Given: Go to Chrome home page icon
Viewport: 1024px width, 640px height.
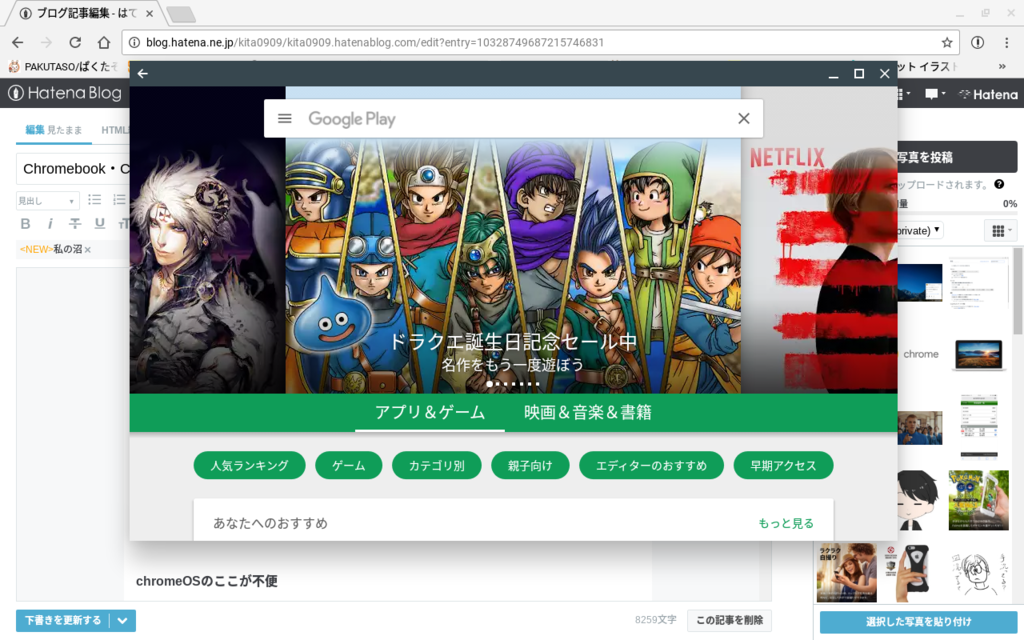Looking at the screenshot, I should point(104,42).
